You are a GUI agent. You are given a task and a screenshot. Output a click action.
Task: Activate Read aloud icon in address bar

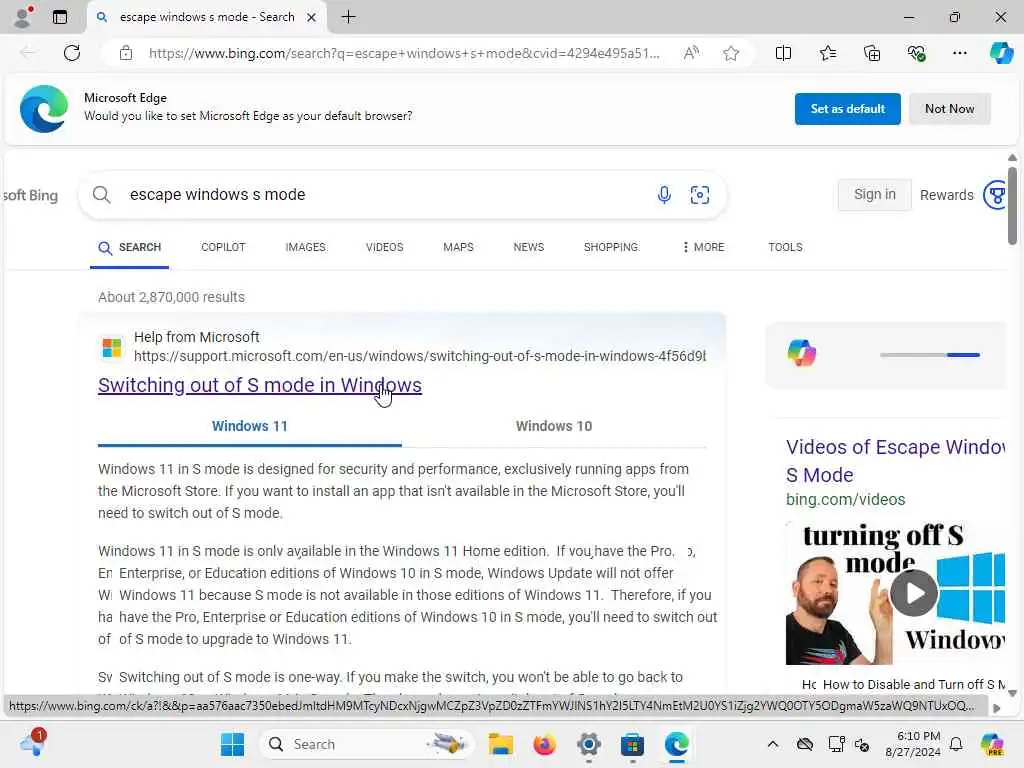click(x=691, y=53)
